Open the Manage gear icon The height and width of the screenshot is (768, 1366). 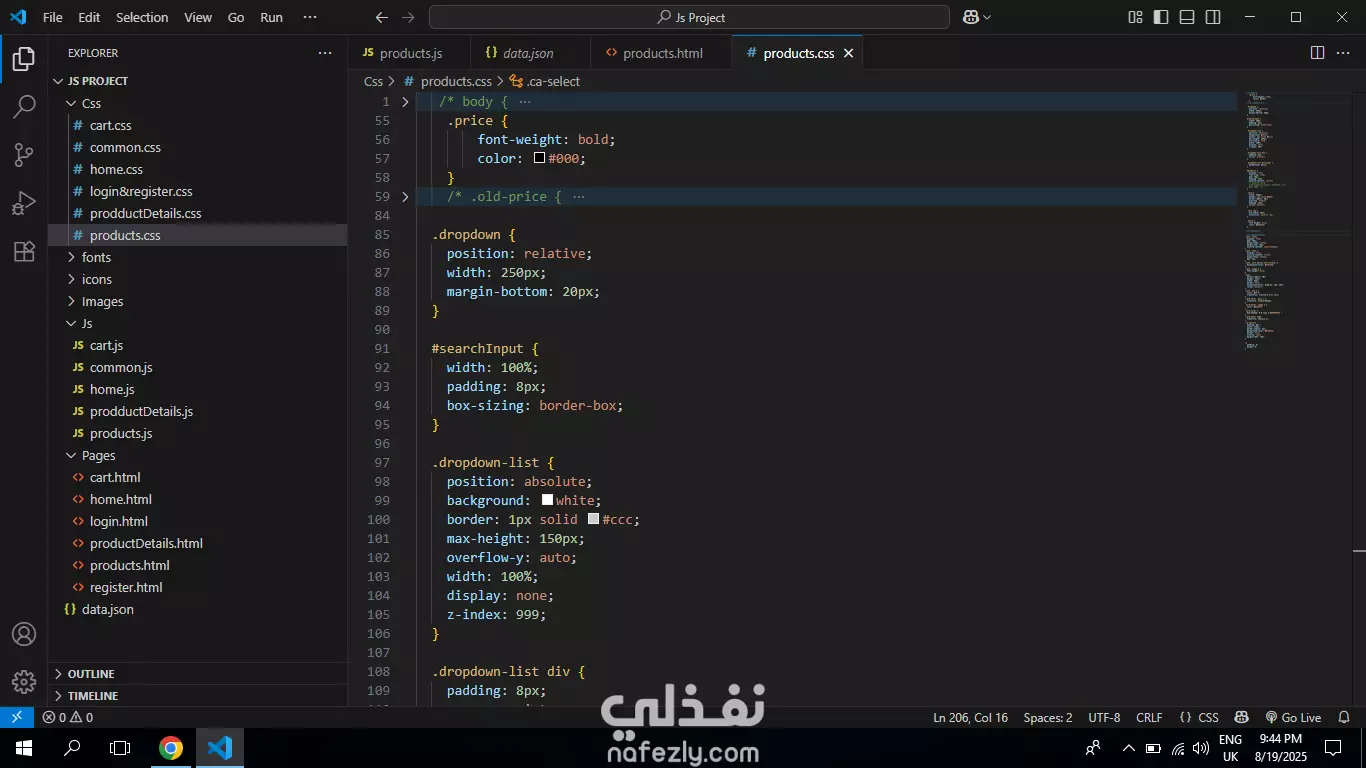24,682
